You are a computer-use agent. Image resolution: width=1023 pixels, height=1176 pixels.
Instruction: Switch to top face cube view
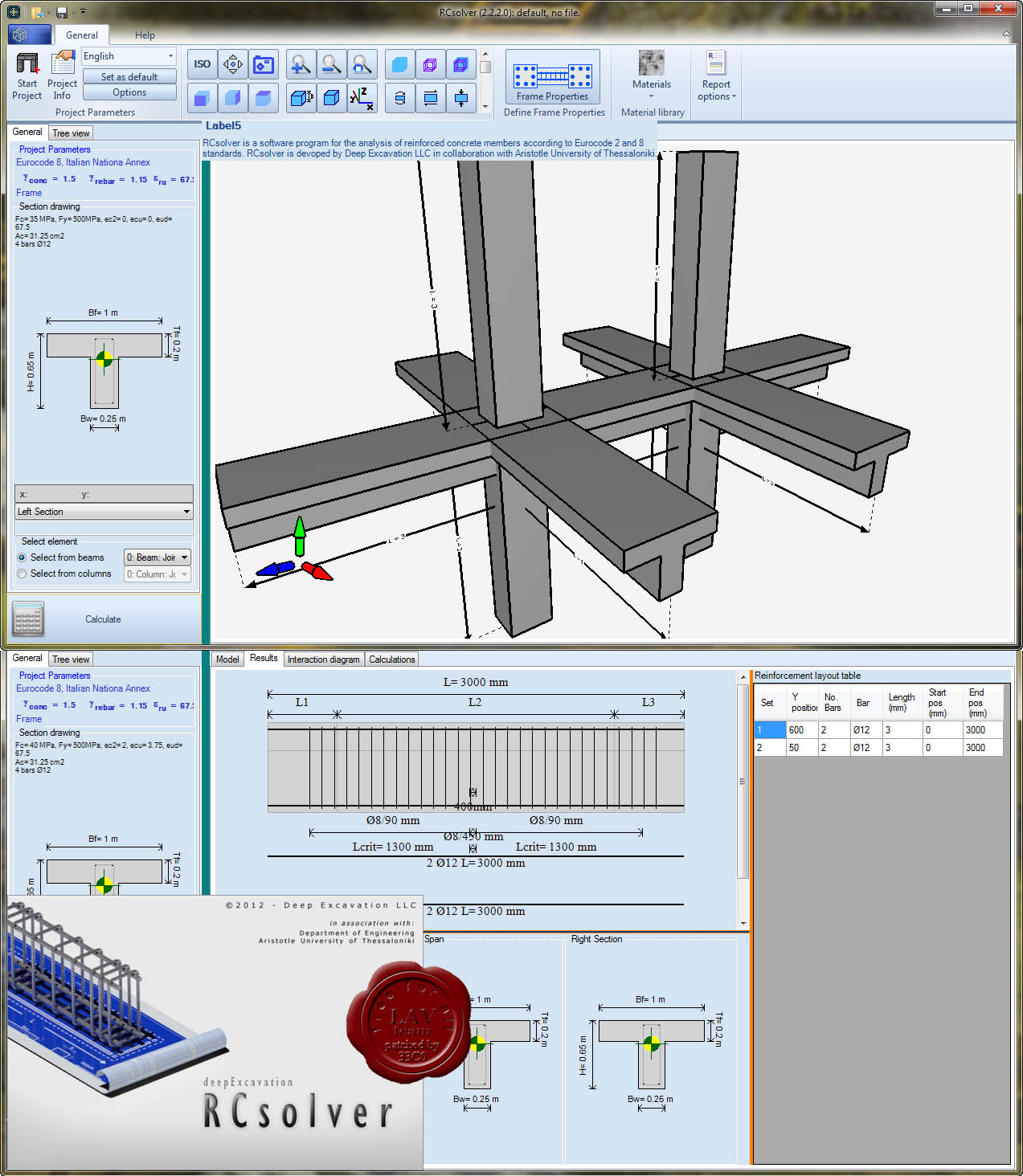(x=264, y=98)
